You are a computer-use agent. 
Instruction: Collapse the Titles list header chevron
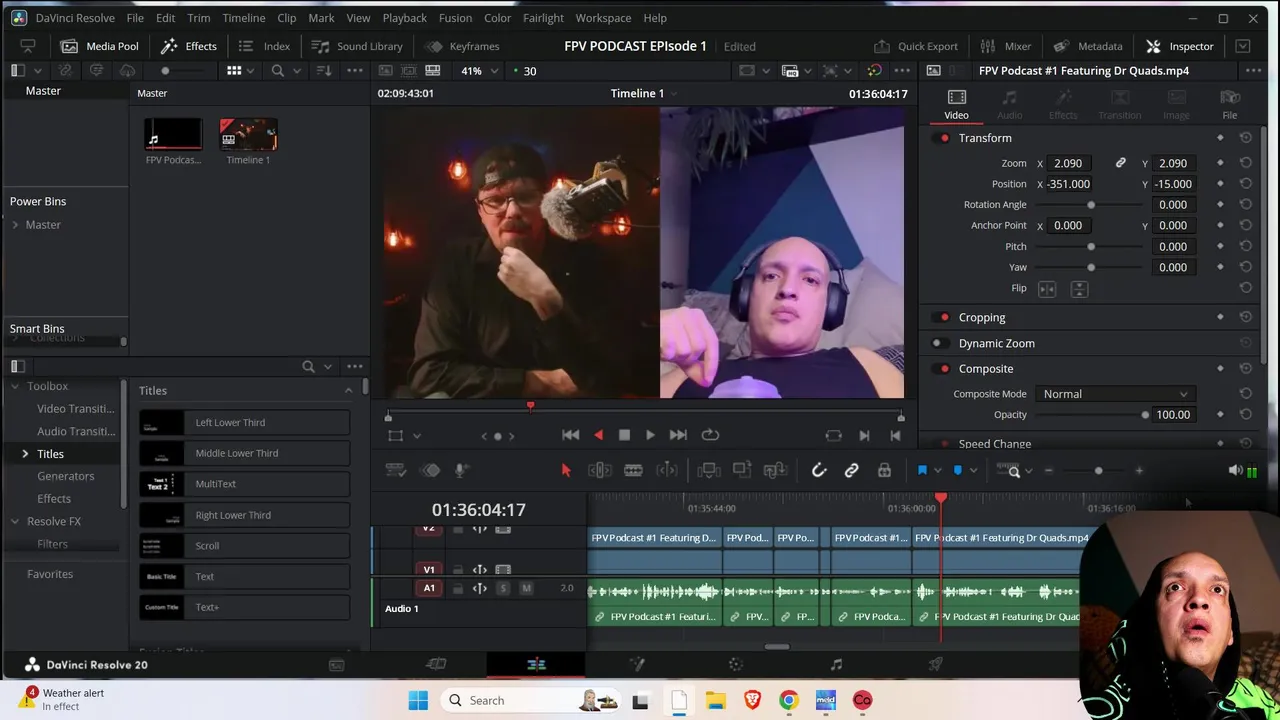click(348, 390)
